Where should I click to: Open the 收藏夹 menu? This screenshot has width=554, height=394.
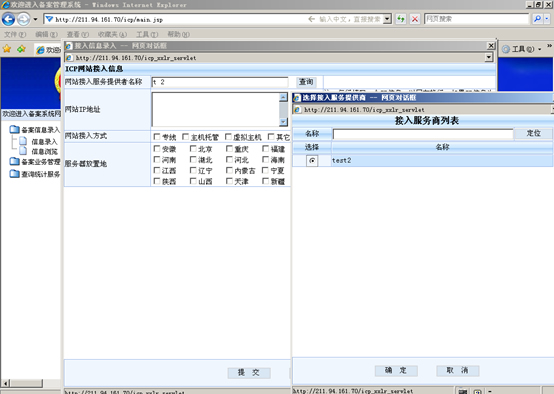click(112, 34)
